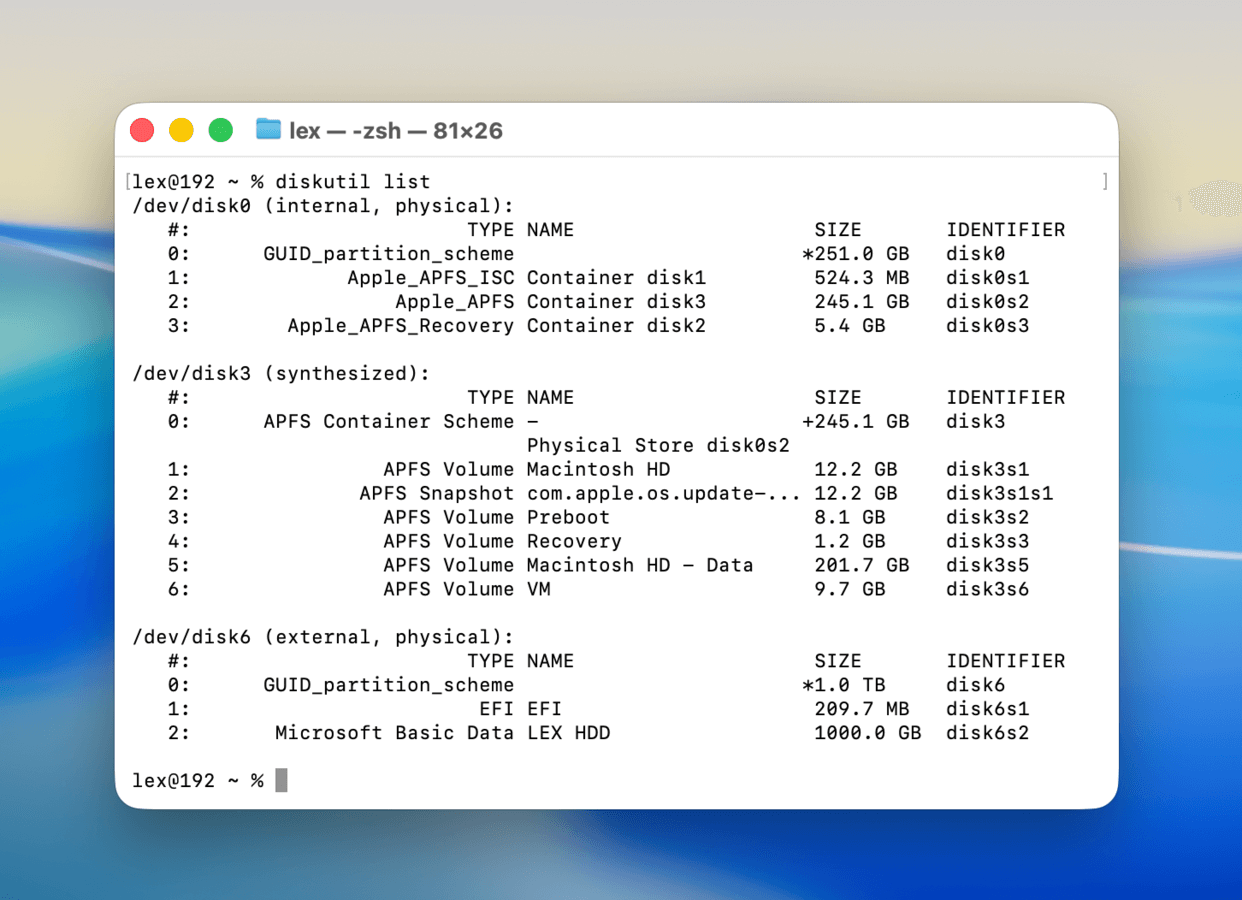Click the GUID_partition_scheme entry of disk0

click(389, 253)
